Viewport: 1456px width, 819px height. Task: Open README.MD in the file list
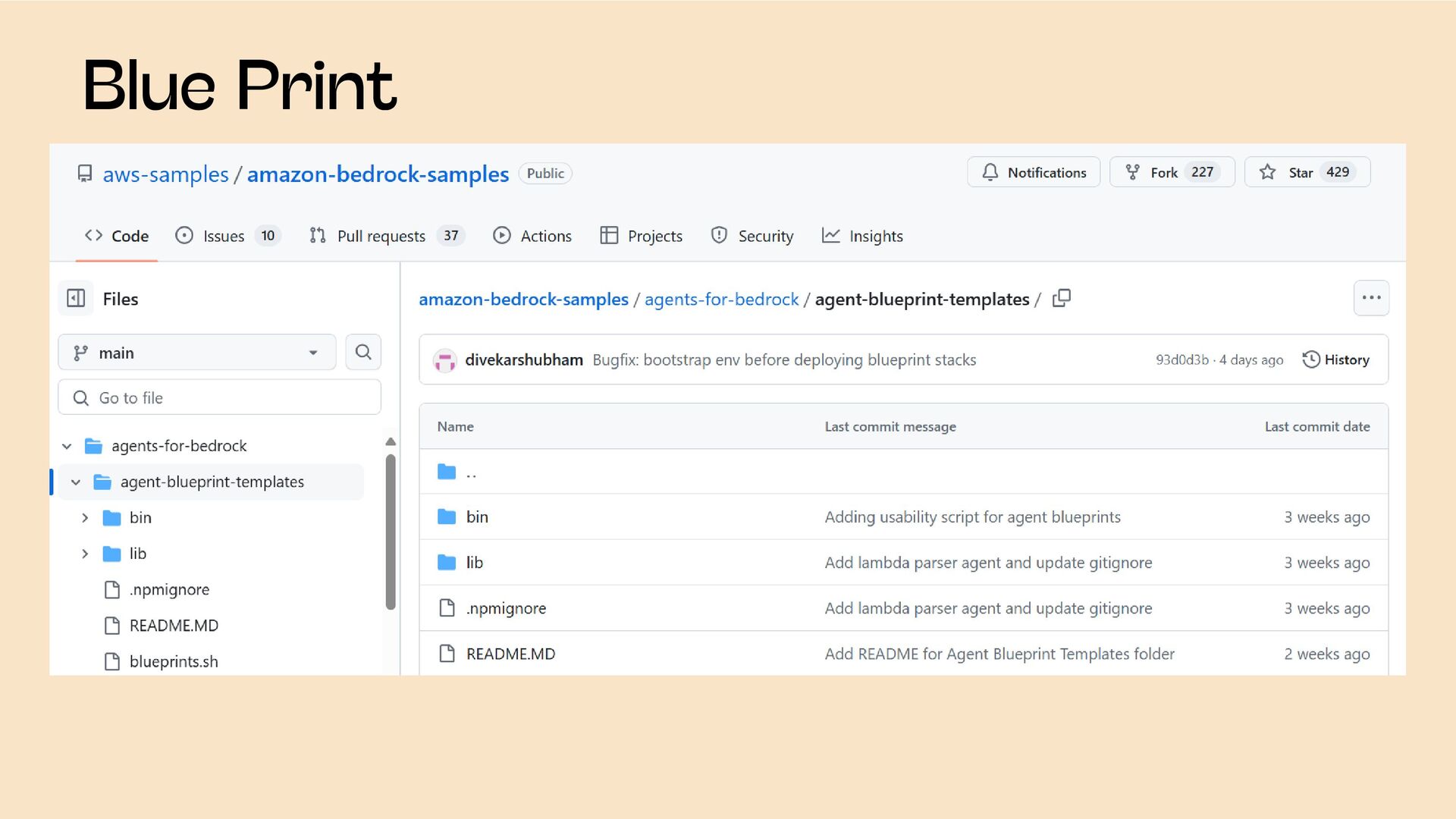510,654
